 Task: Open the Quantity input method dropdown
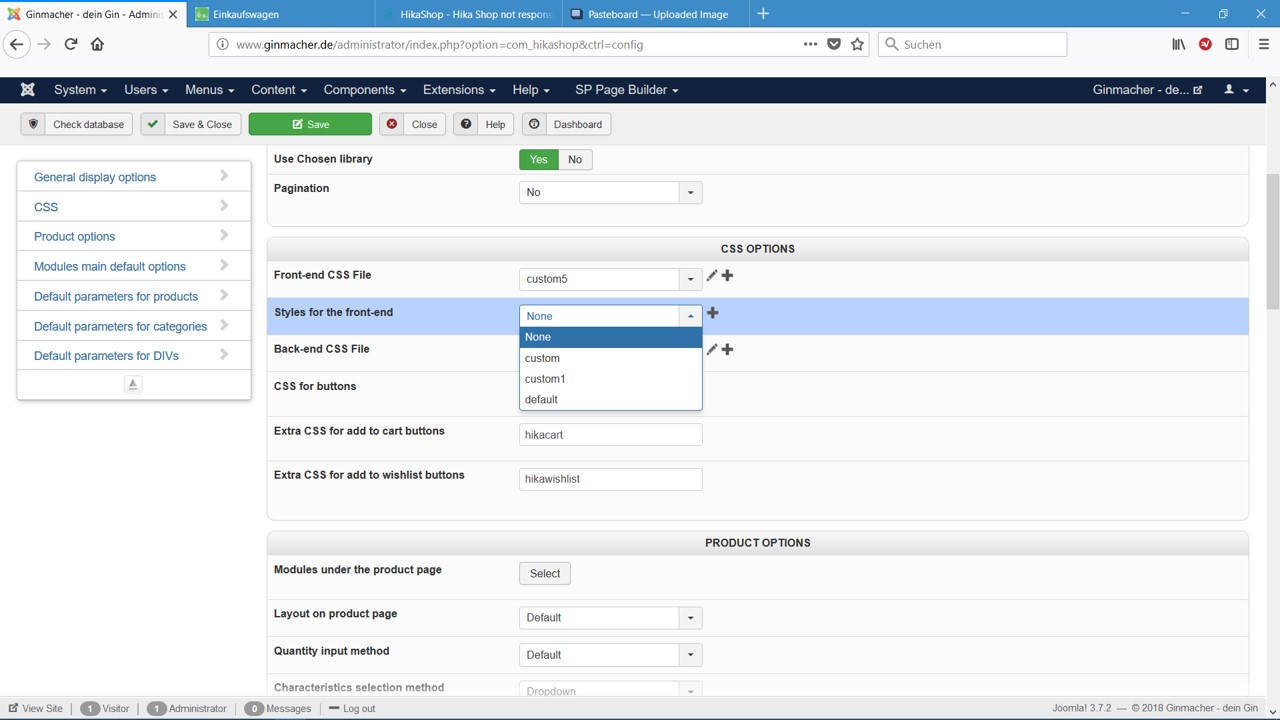pyautogui.click(x=610, y=655)
